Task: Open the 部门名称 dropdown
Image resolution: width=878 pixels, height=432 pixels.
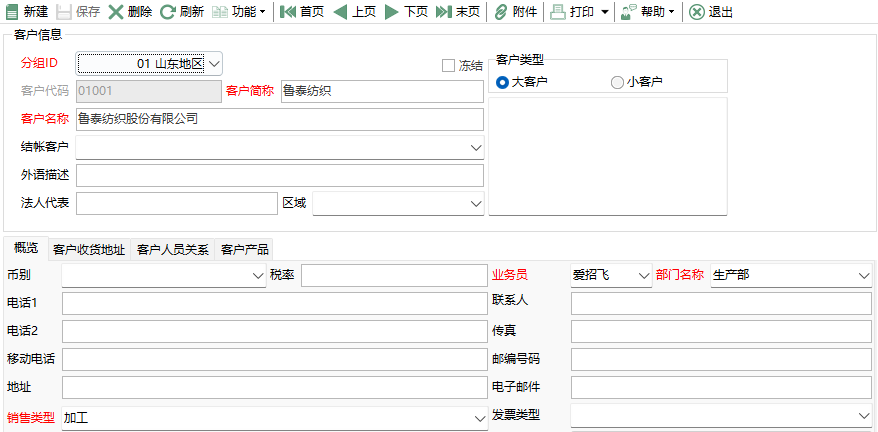Action: click(x=863, y=275)
